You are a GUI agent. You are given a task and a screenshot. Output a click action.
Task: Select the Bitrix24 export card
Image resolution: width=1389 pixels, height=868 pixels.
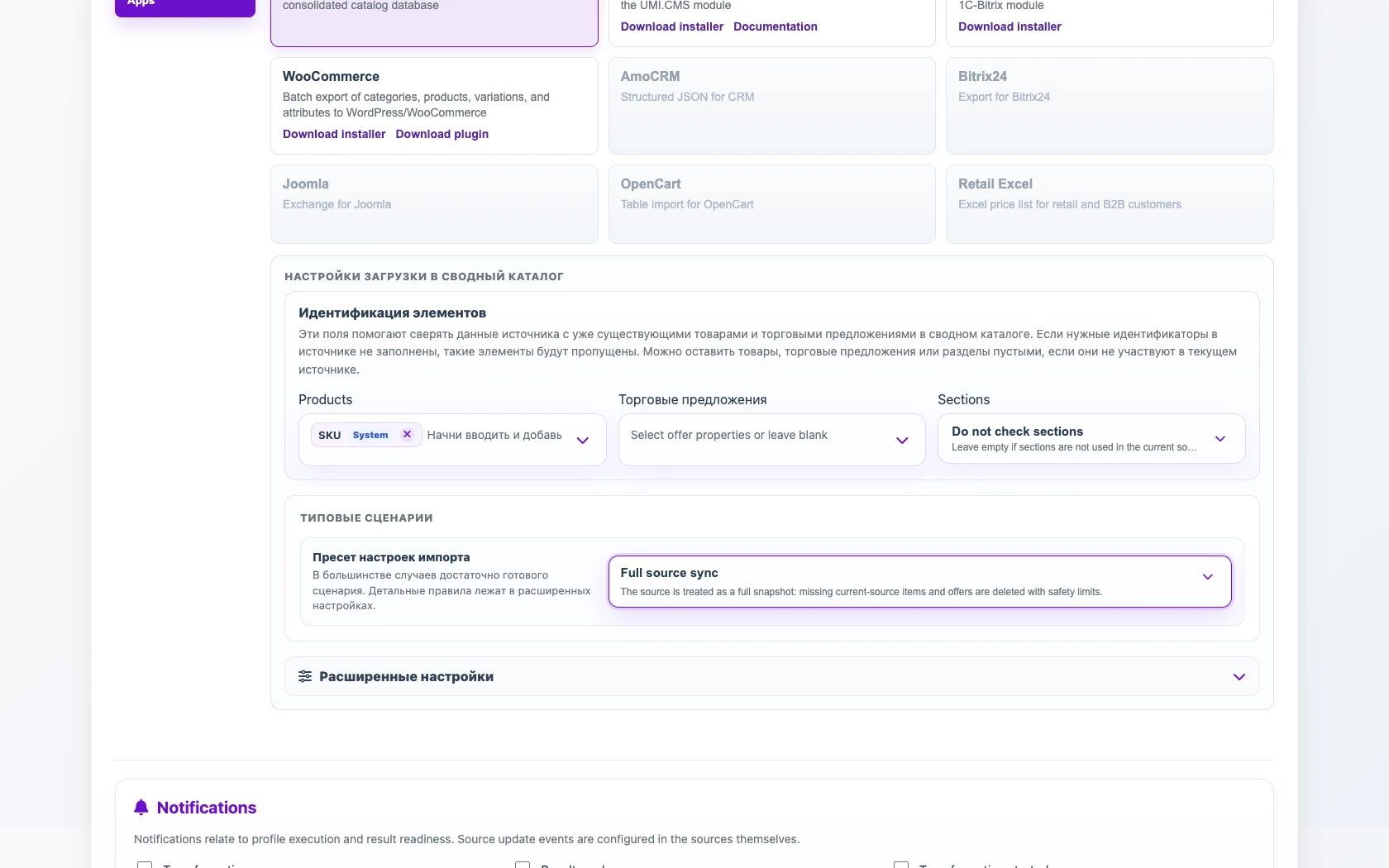[x=1110, y=105]
